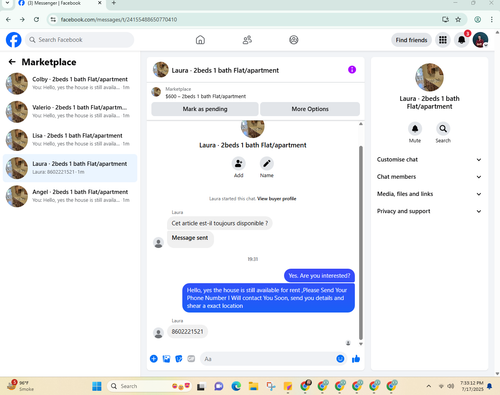Open the Angel 2beds 1 bath conversation
Viewport: 500px width, 395px height.
coord(70,196)
